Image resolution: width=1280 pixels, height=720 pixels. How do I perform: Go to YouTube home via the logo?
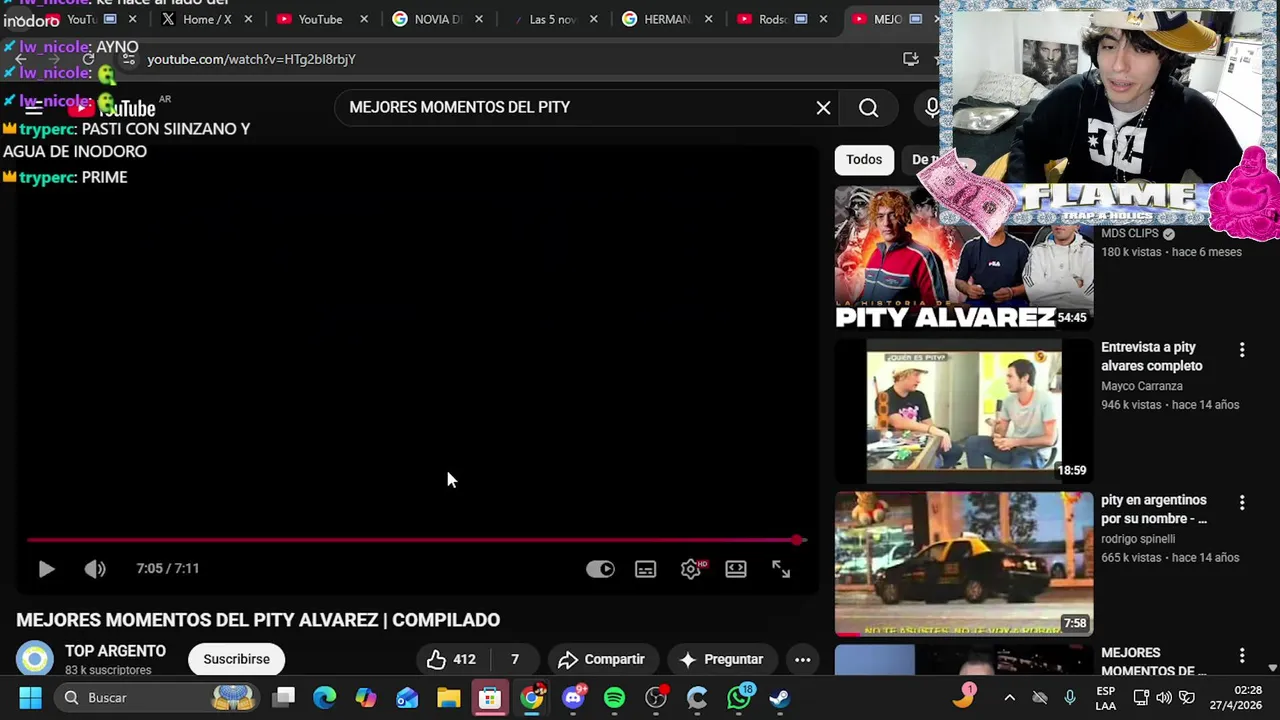click(112, 108)
